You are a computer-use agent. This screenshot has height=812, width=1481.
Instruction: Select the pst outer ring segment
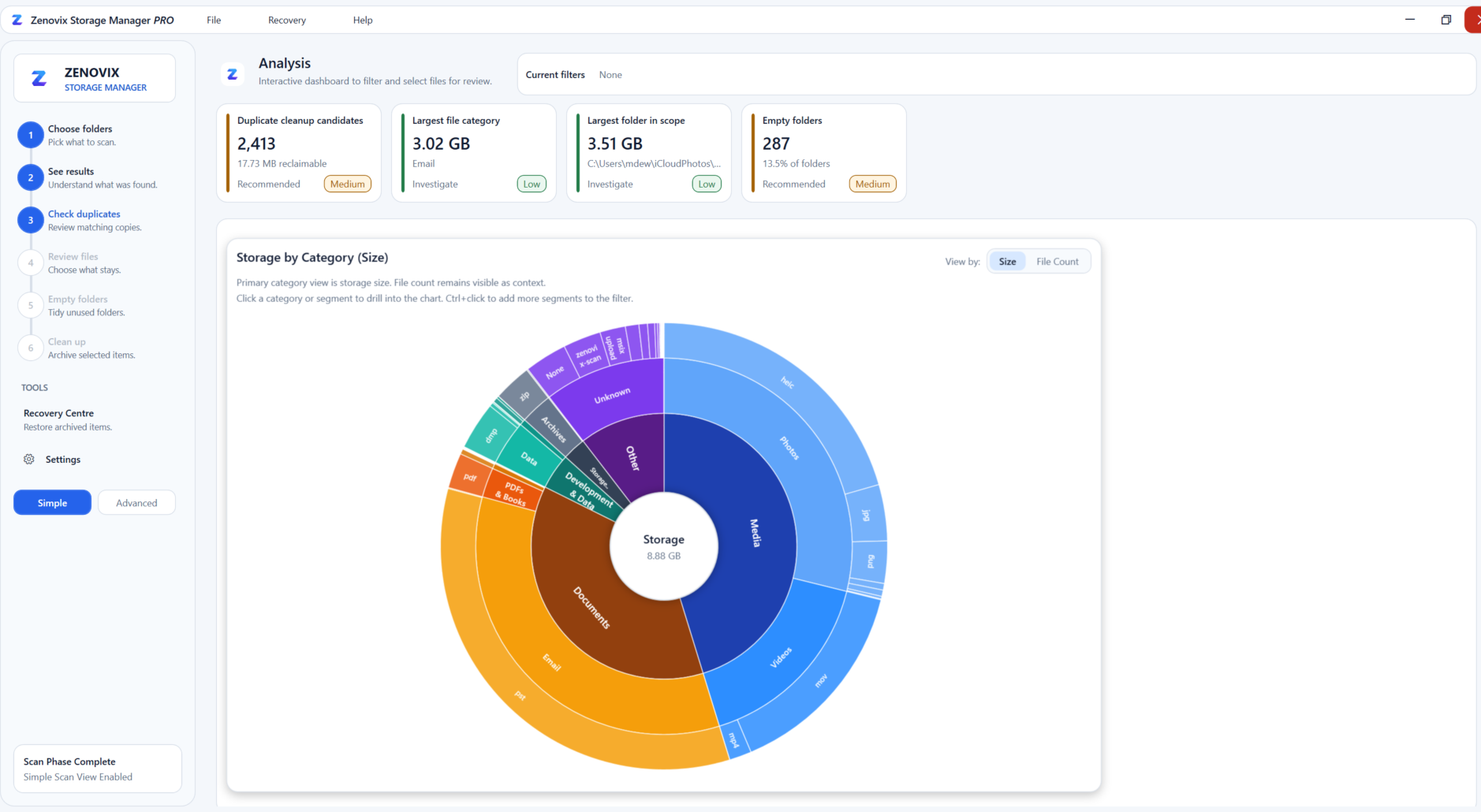[520, 695]
